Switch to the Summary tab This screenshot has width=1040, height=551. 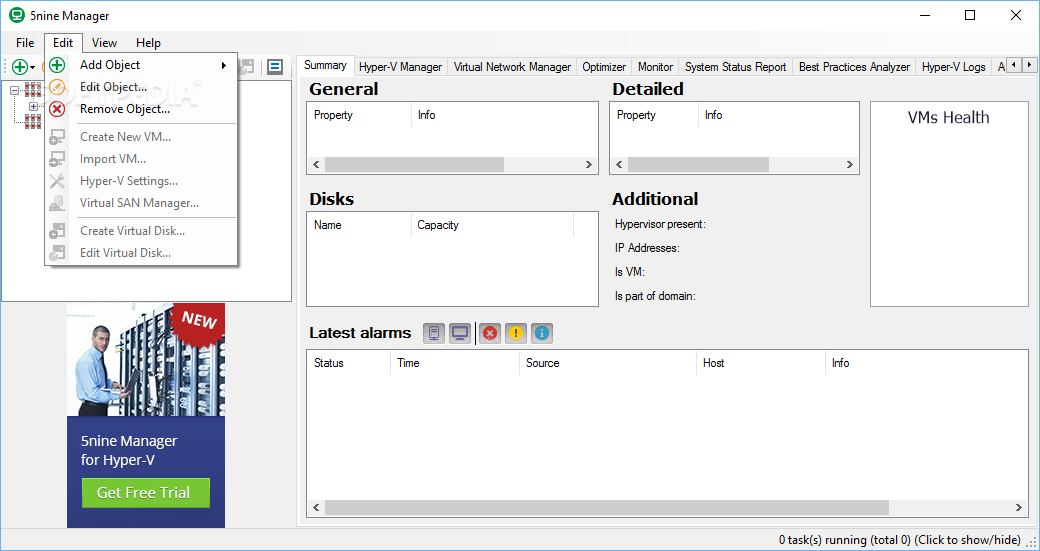tap(325, 66)
